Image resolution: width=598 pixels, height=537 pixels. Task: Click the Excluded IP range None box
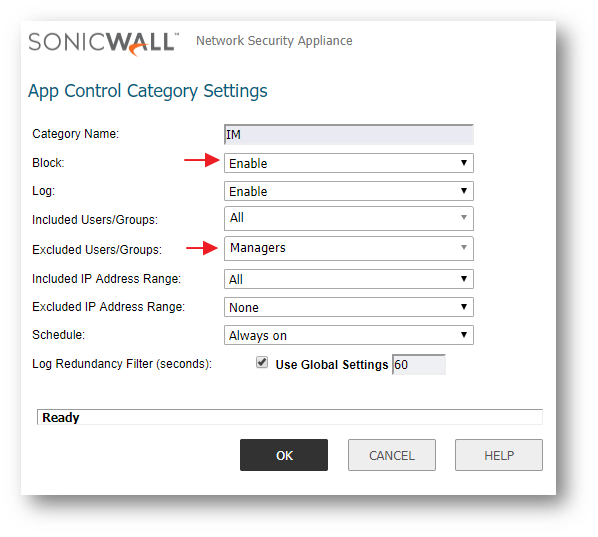point(349,307)
